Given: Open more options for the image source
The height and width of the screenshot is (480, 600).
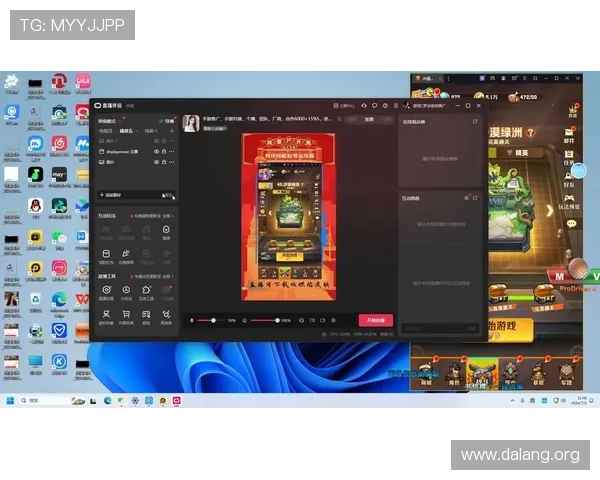Looking at the screenshot, I should pos(172,162).
